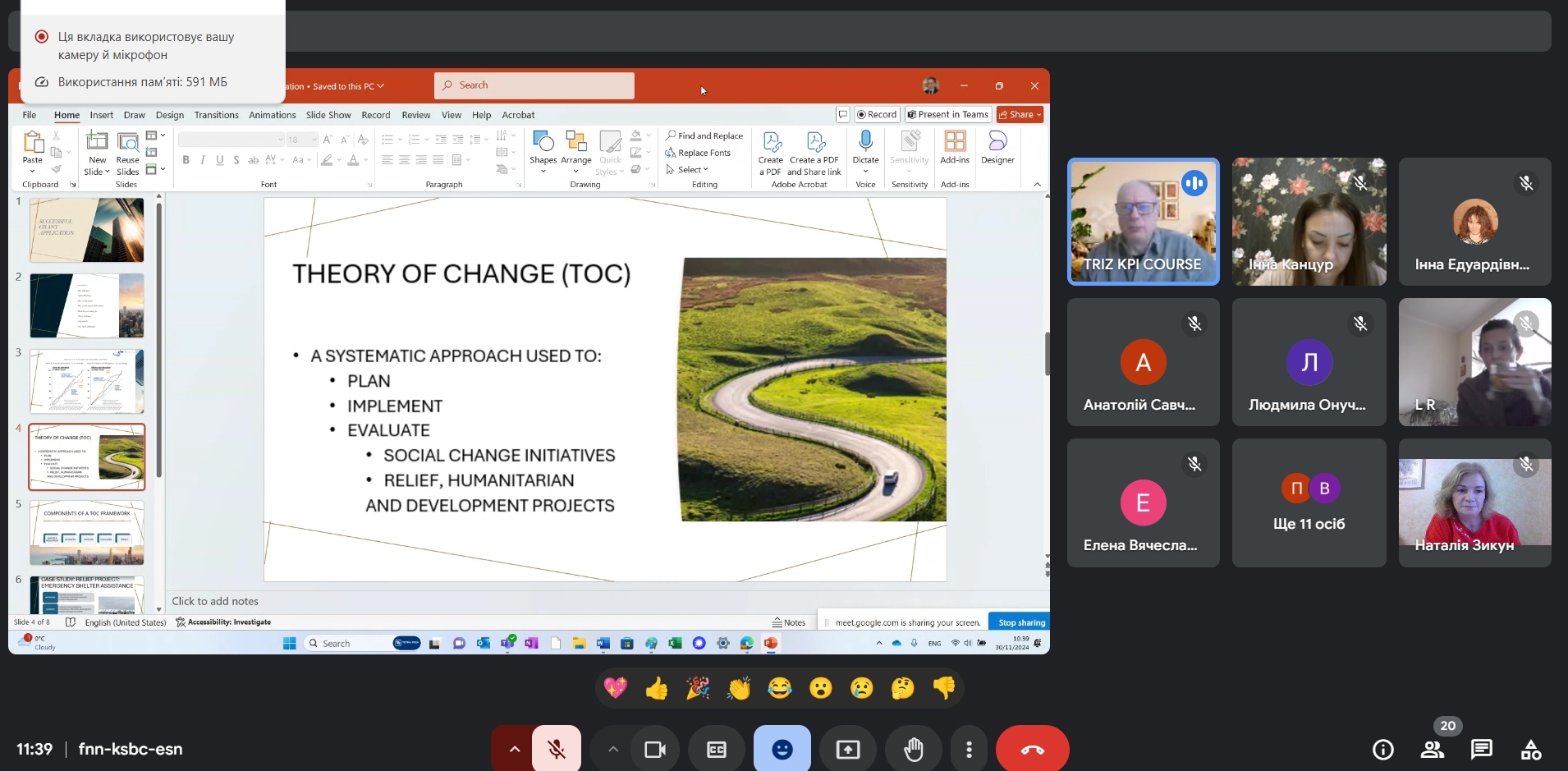Open font size combo box
This screenshot has height=771, width=1568.
[x=302, y=140]
